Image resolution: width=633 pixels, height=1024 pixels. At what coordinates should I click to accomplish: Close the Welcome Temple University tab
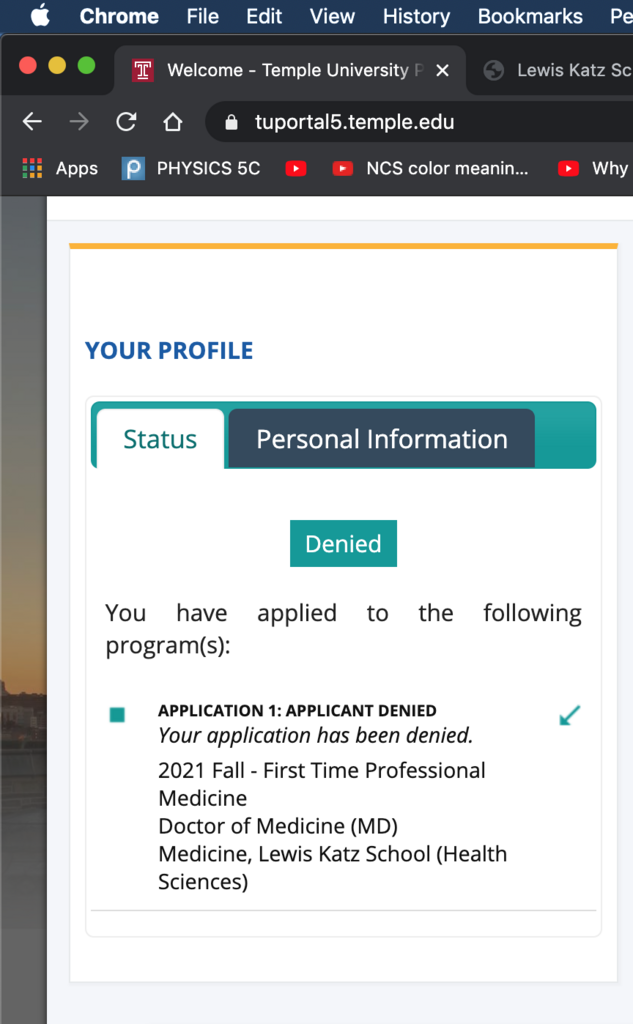click(x=443, y=71)
